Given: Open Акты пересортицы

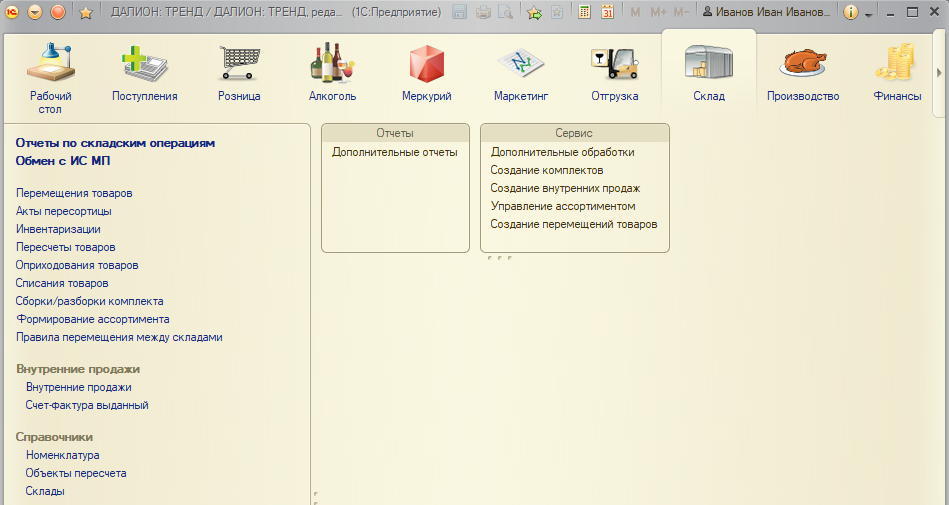Looking at the screenshot, I should pos(64,211).
